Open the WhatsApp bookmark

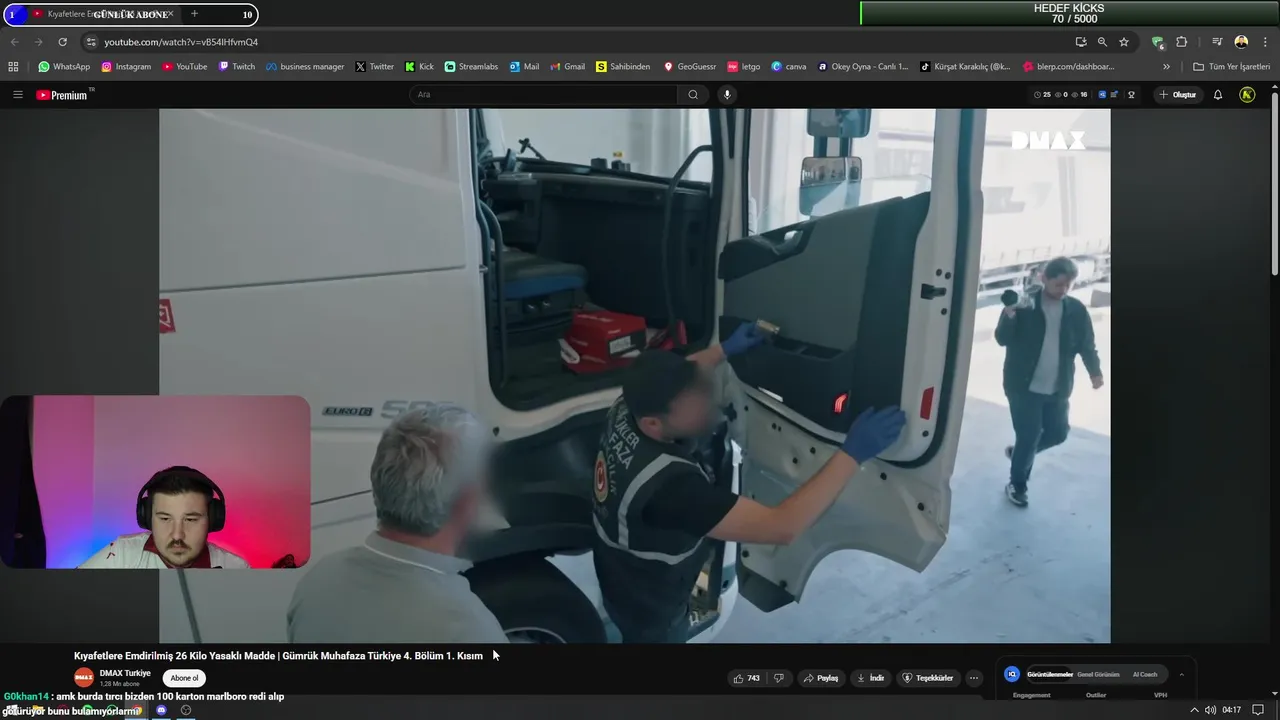coord(64,67)
